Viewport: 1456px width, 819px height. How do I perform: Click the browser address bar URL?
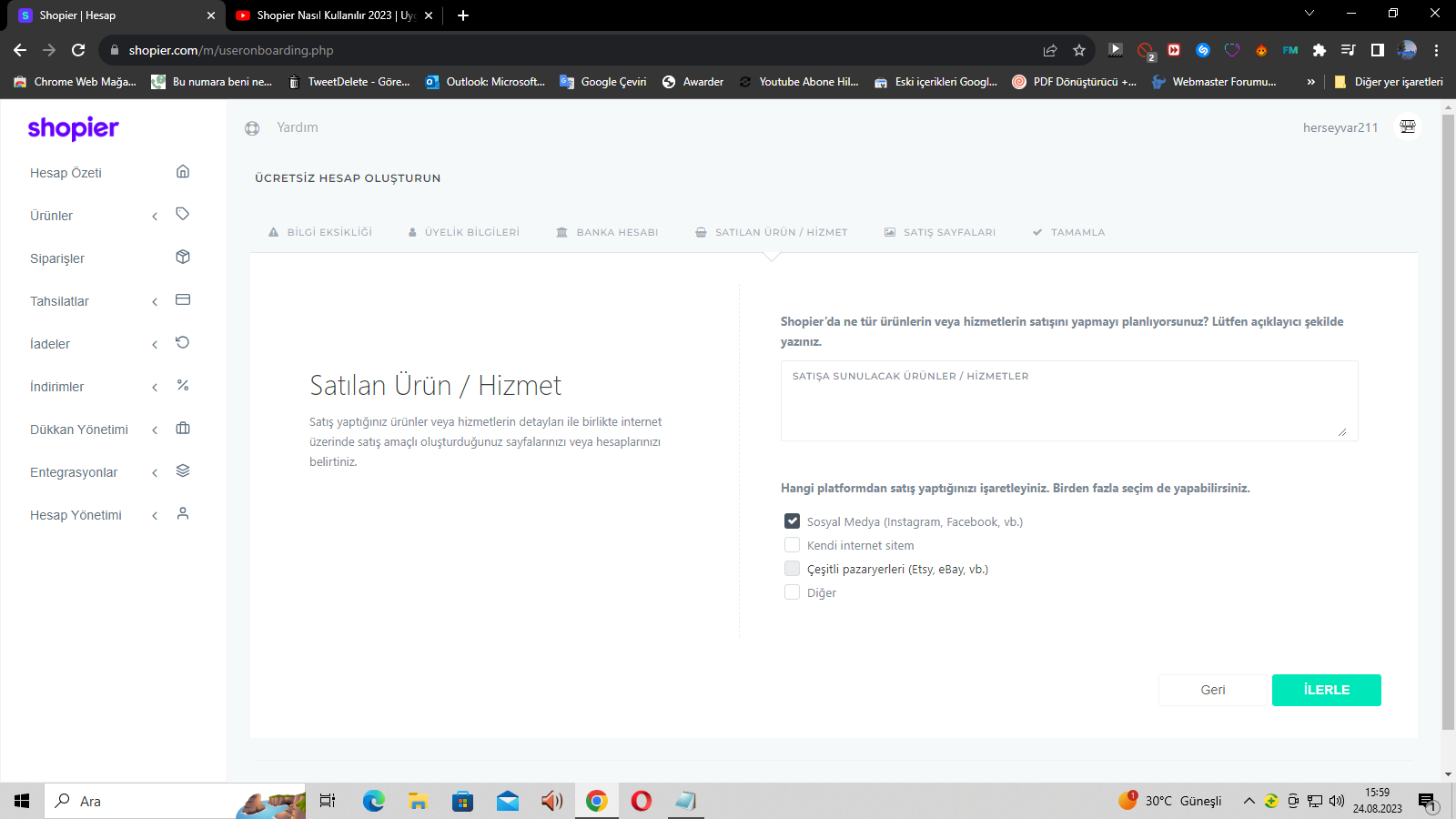pos(231,50)
